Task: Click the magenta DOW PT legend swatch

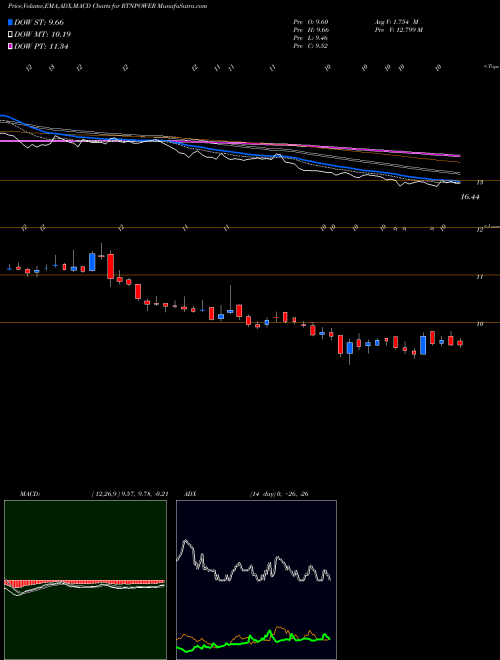Action: [x=10, y=46]
